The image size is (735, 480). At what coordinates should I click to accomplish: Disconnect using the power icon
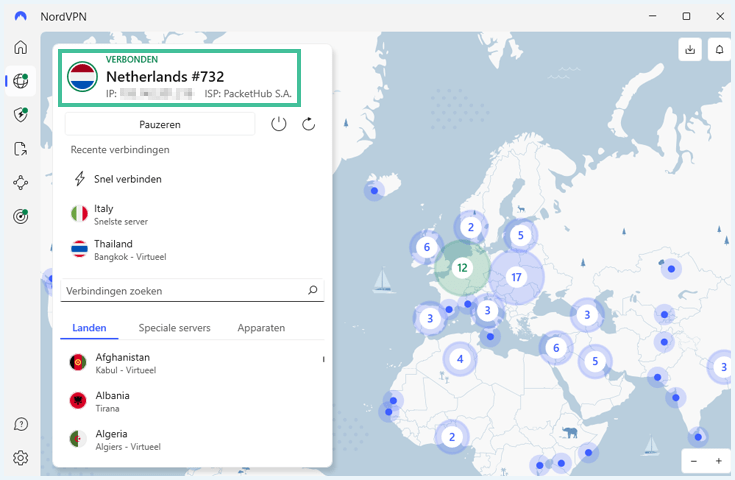click(x=278, y=124)
